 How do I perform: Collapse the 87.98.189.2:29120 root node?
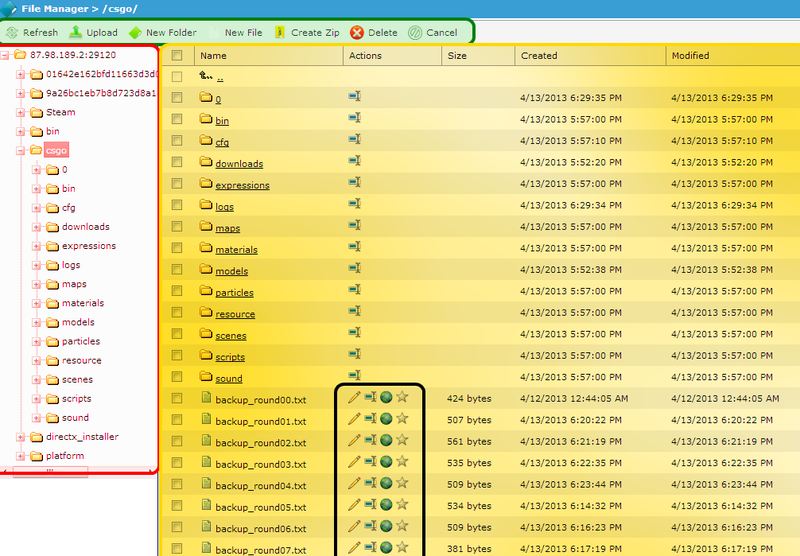click(5, 55)
